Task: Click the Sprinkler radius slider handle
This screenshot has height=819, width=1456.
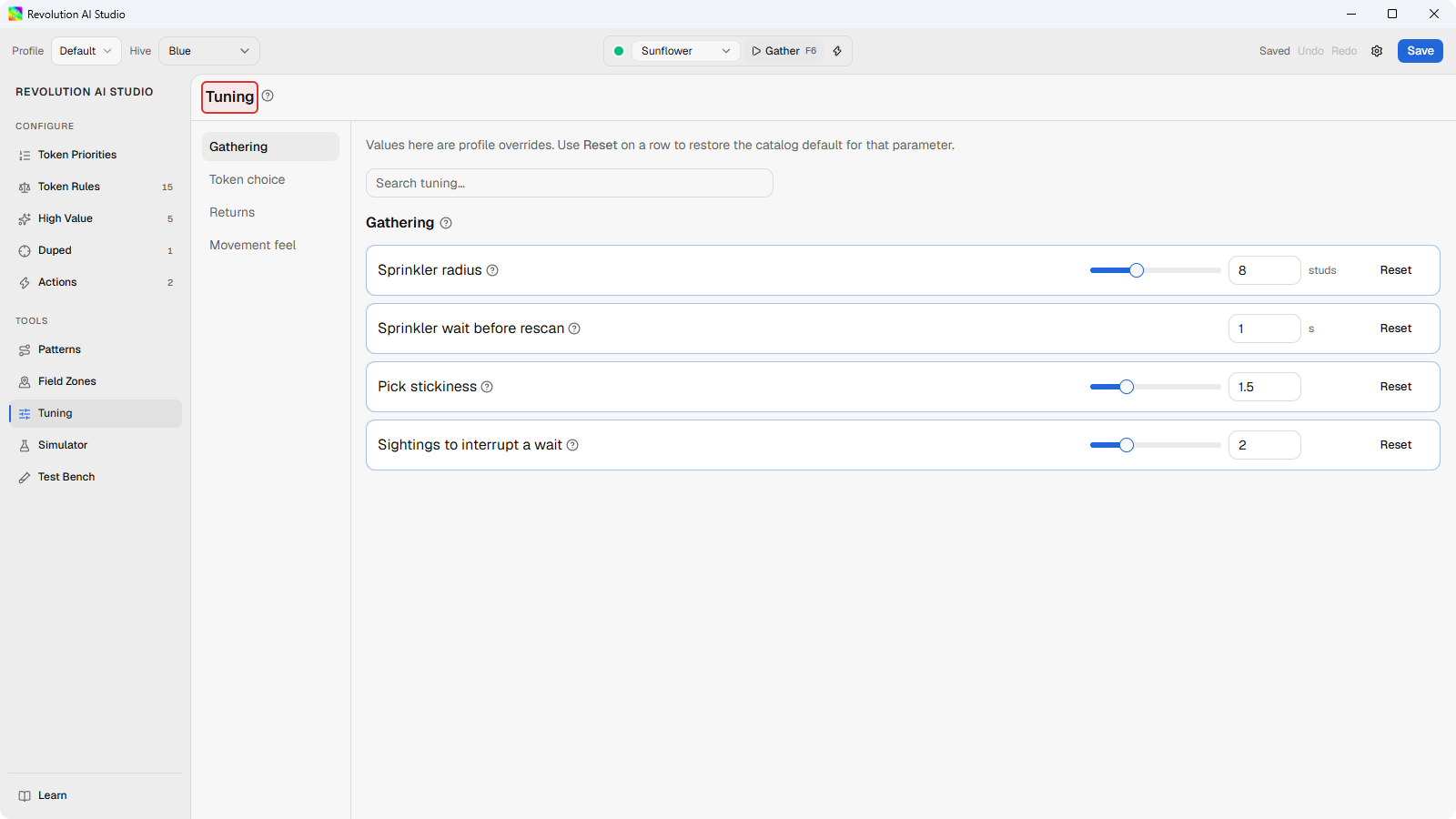Action: click(x=1137, y=270)
